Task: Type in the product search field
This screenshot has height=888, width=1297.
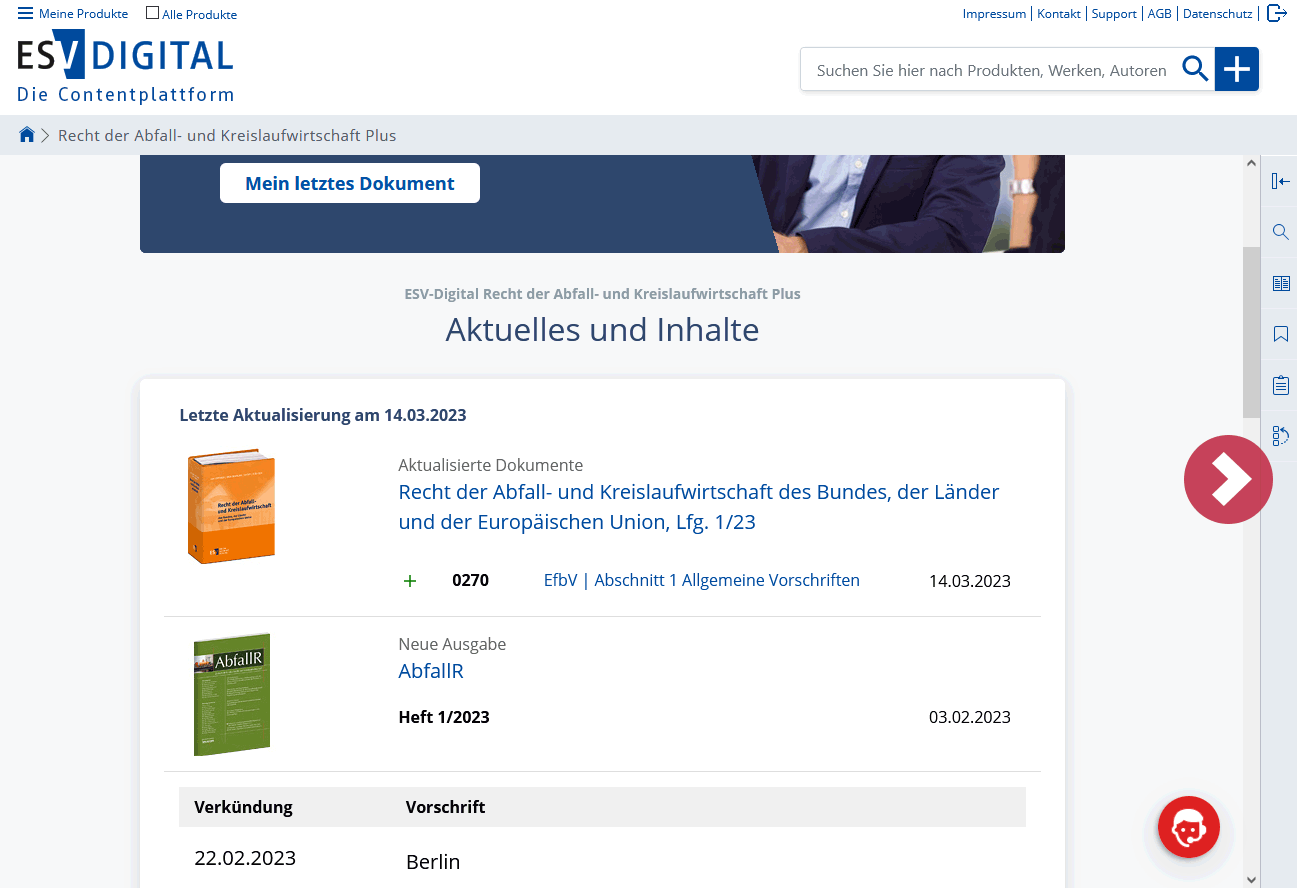Action: (990, 70)
